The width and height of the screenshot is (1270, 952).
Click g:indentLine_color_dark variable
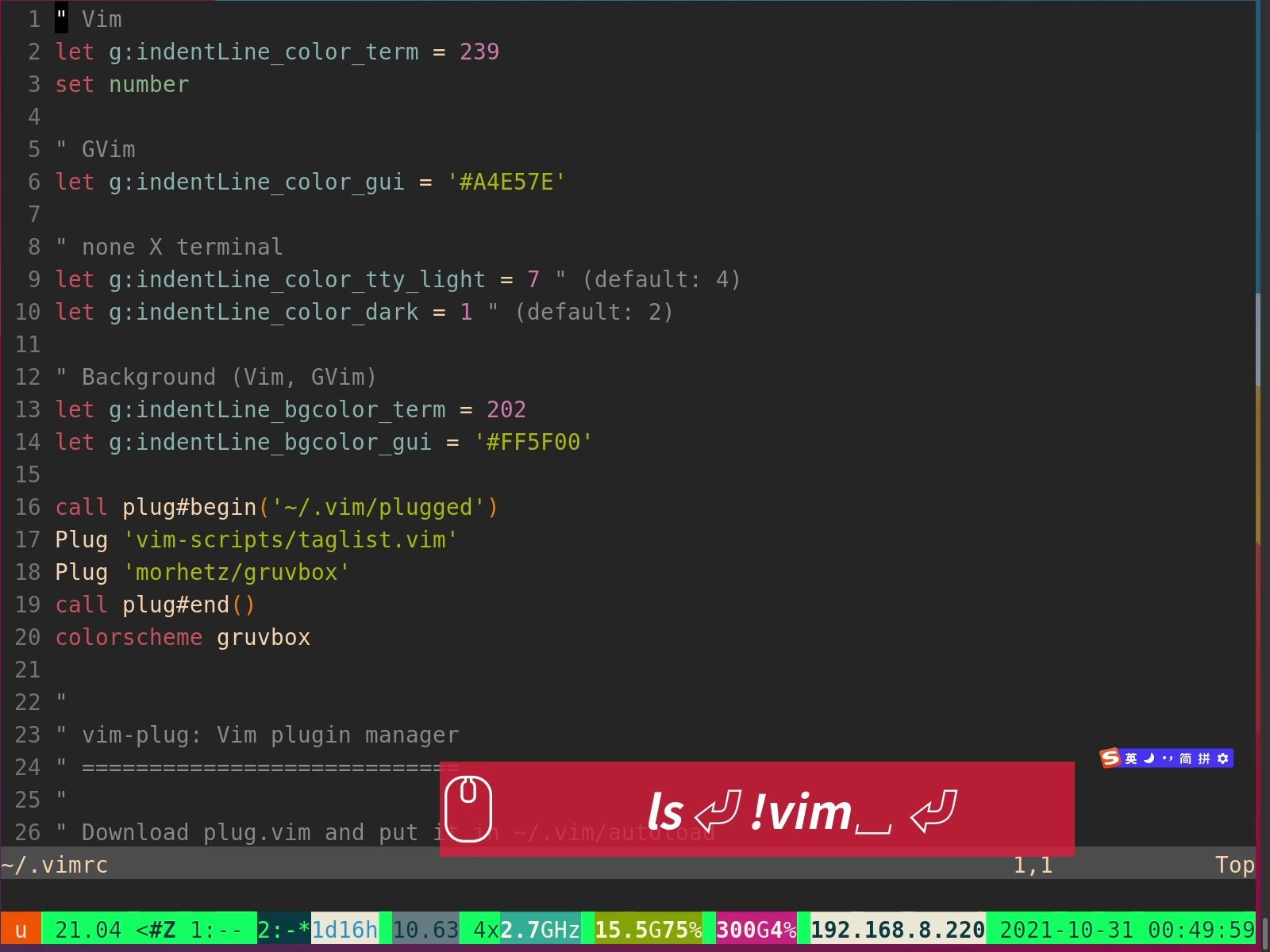(x=264, y=312)
